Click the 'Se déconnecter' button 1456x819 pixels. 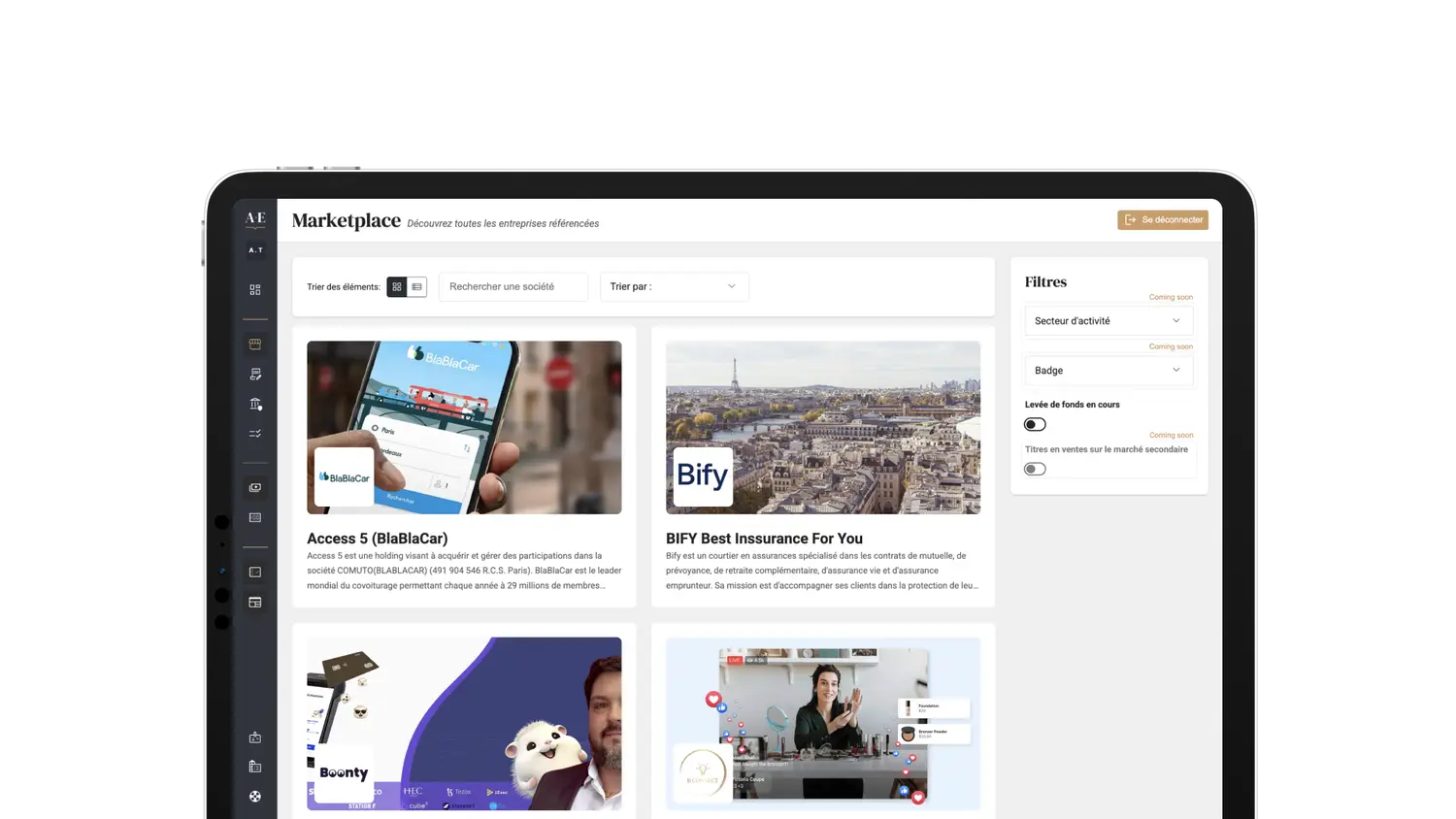[x=1163, y=220]
